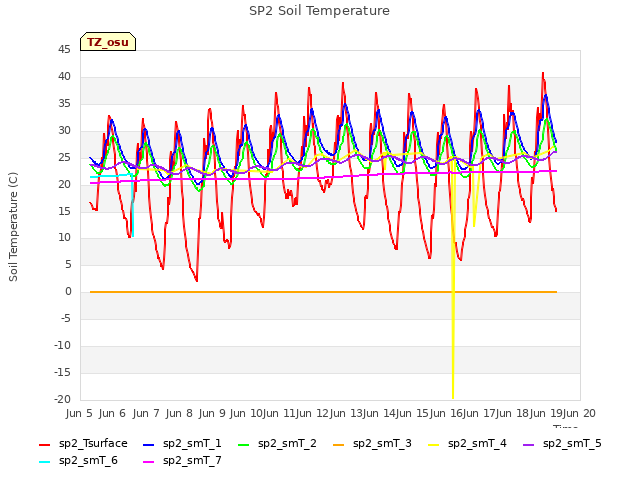Click the SP2 Soil Temperature chart title
Screen dimensions: 640x480
pos(319,11)
